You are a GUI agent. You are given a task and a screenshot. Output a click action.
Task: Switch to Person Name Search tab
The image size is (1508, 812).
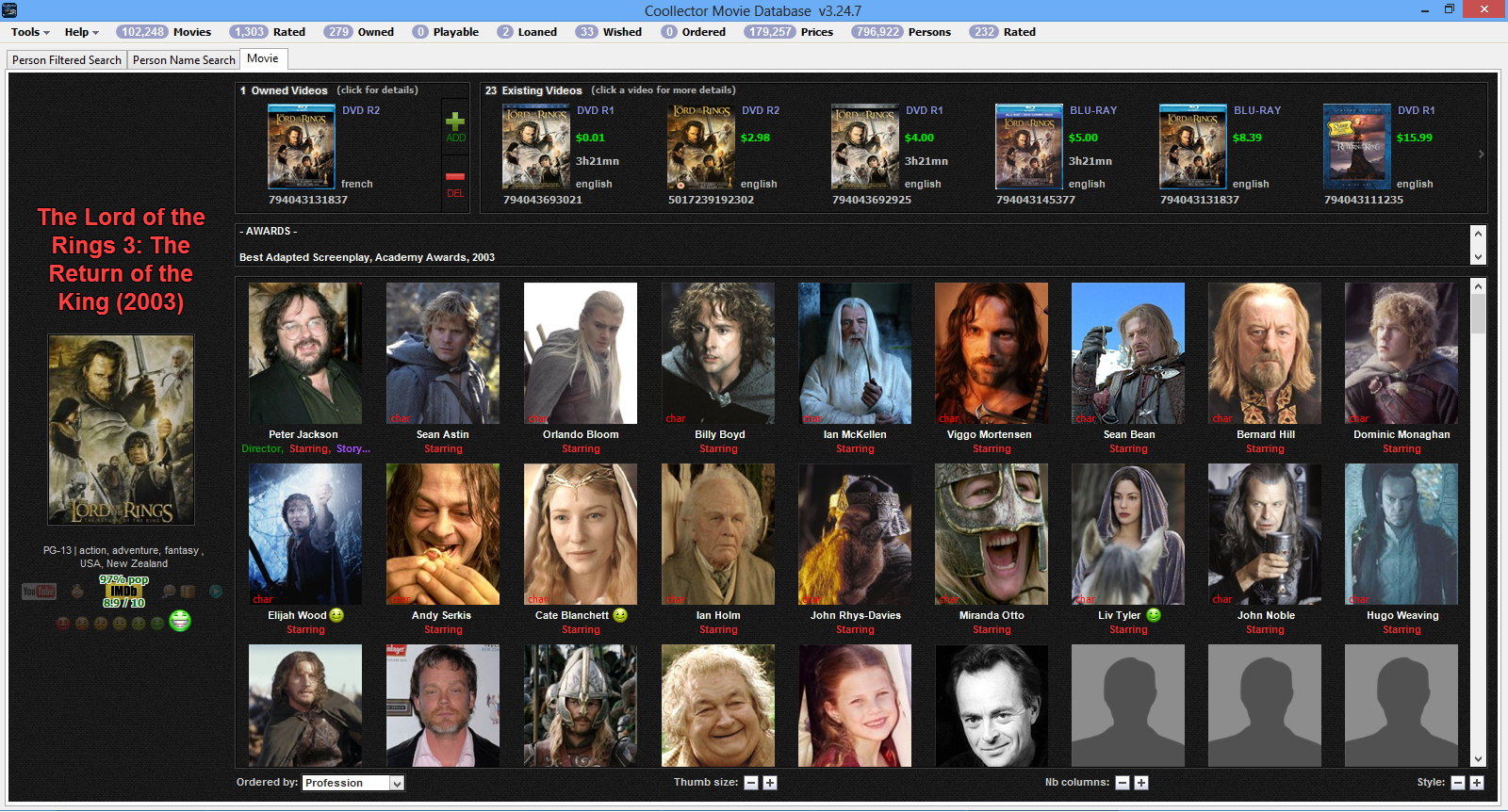point(184,60)
